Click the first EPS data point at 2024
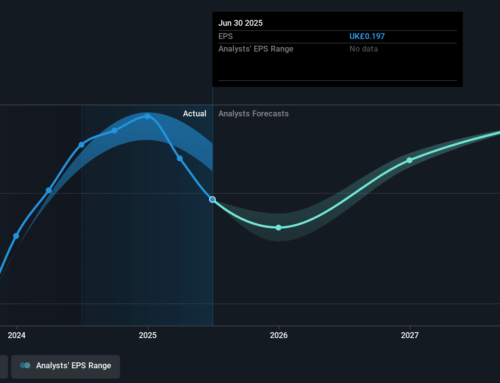This screenshot has width=500, height=383. [x=16, y=236]
